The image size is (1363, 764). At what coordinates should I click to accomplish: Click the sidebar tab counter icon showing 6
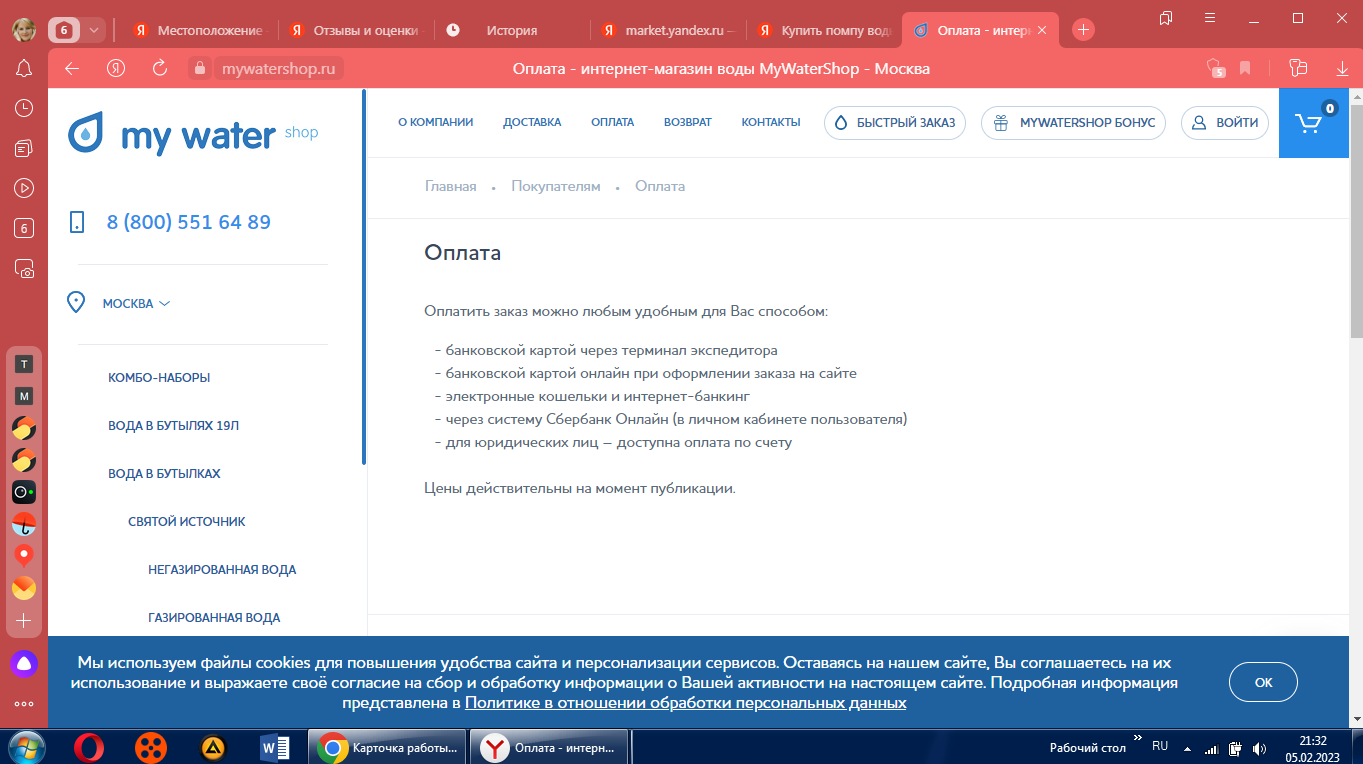coord(24,228)
